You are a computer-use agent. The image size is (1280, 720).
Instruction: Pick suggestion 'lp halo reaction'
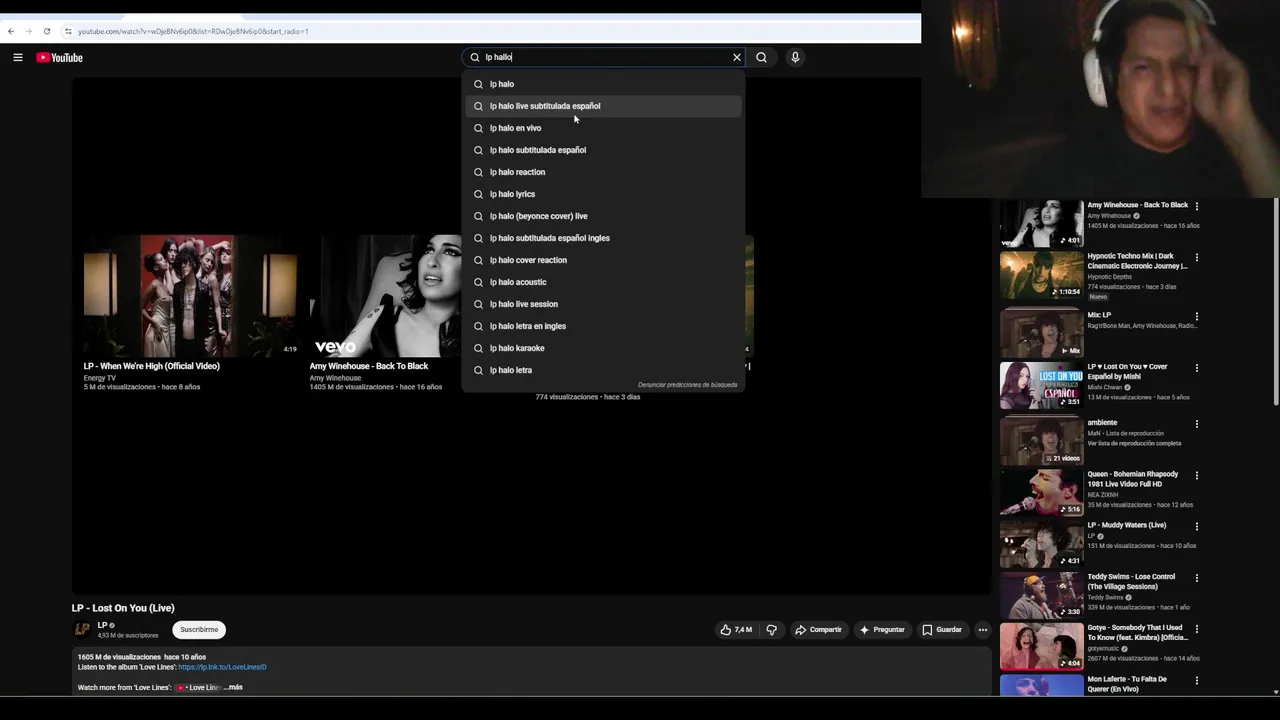tap(603, 172)
